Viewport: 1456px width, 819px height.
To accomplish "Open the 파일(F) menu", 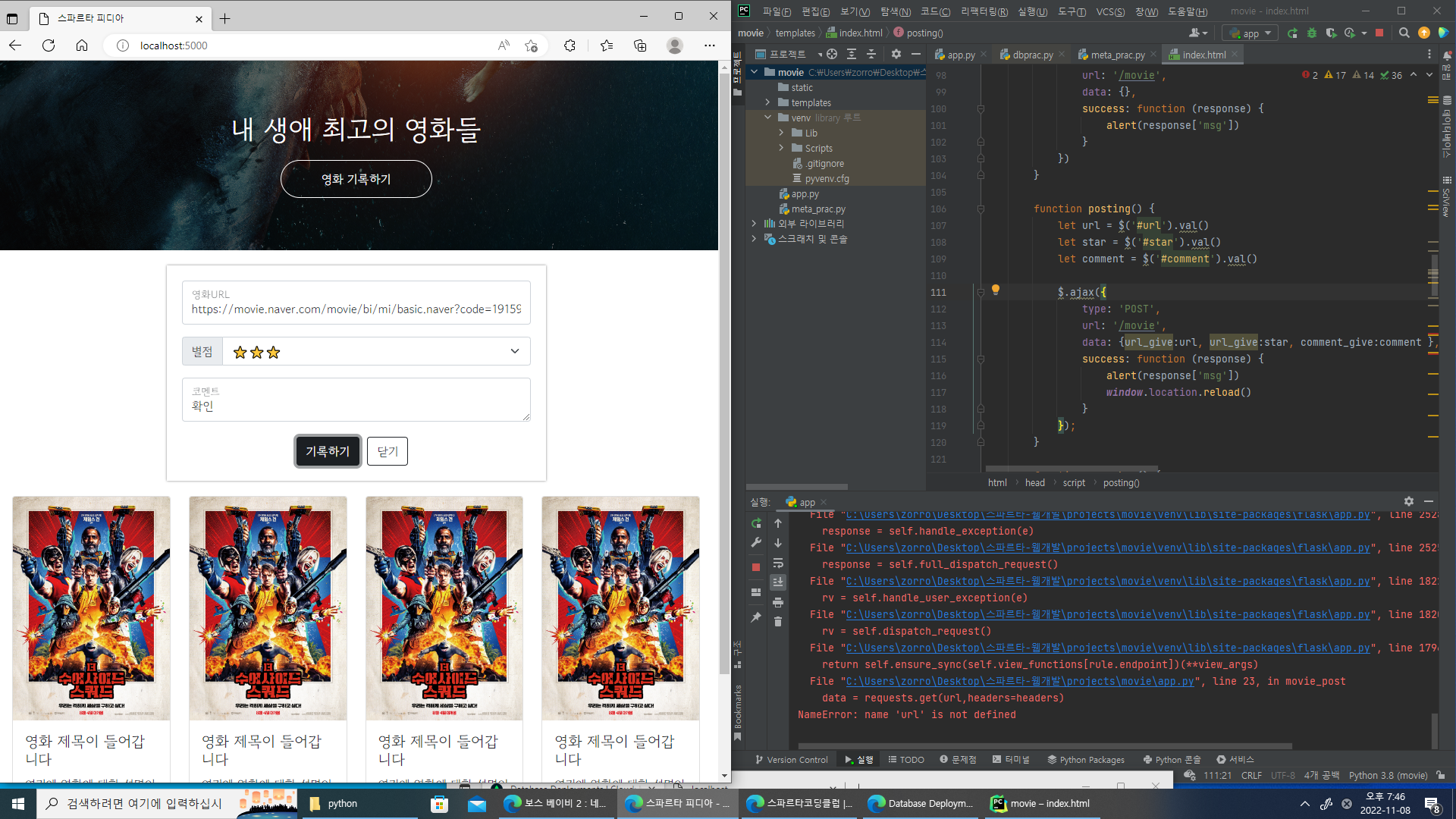I will click(x=777, y=11).
